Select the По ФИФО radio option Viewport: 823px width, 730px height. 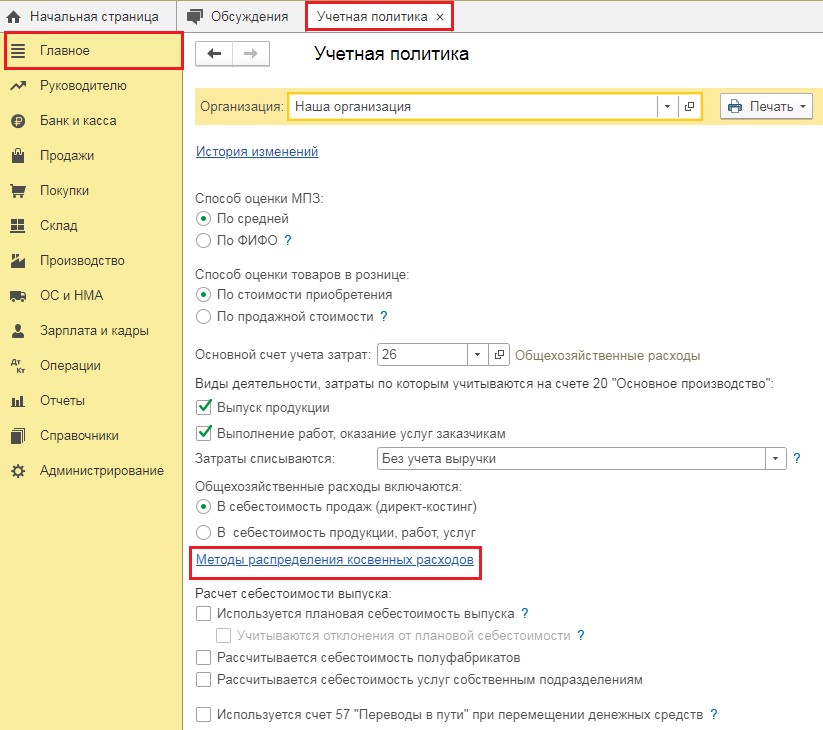(x=204, y=241)
